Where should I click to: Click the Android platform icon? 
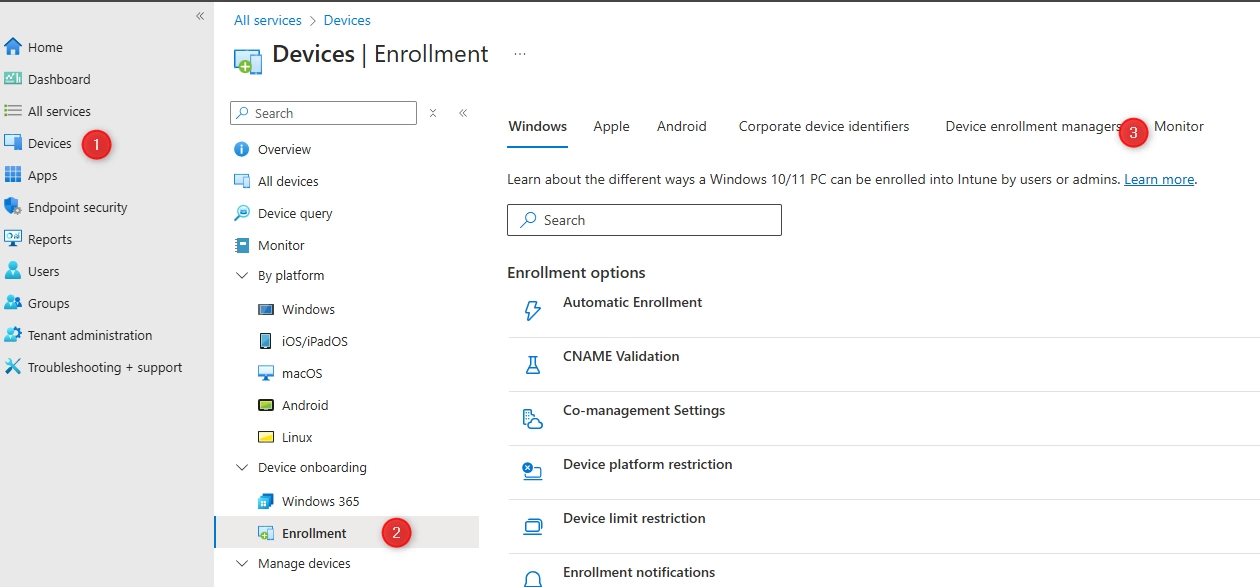pyautogui.click(x=265, y=405)
